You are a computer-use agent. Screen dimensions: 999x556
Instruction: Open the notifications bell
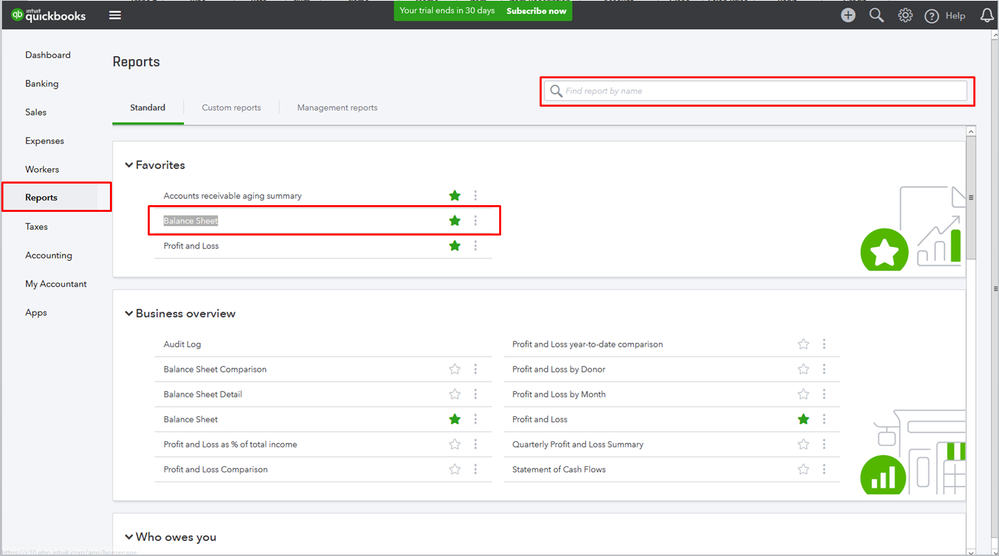click(x=987, y=15)
